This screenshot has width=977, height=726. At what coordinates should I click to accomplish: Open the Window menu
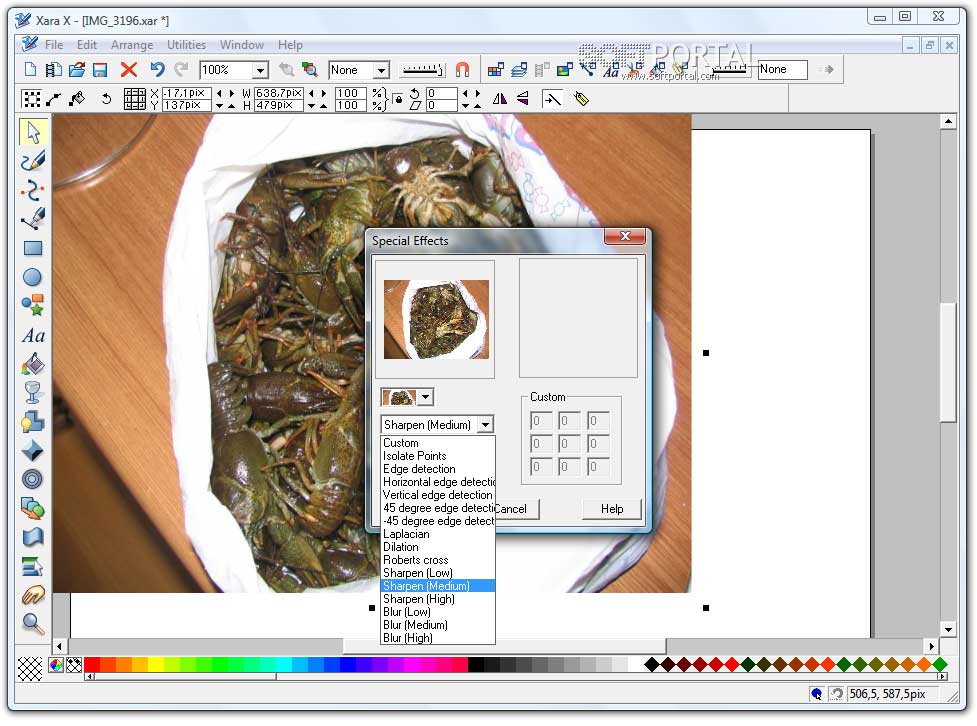tap(242, 45)
